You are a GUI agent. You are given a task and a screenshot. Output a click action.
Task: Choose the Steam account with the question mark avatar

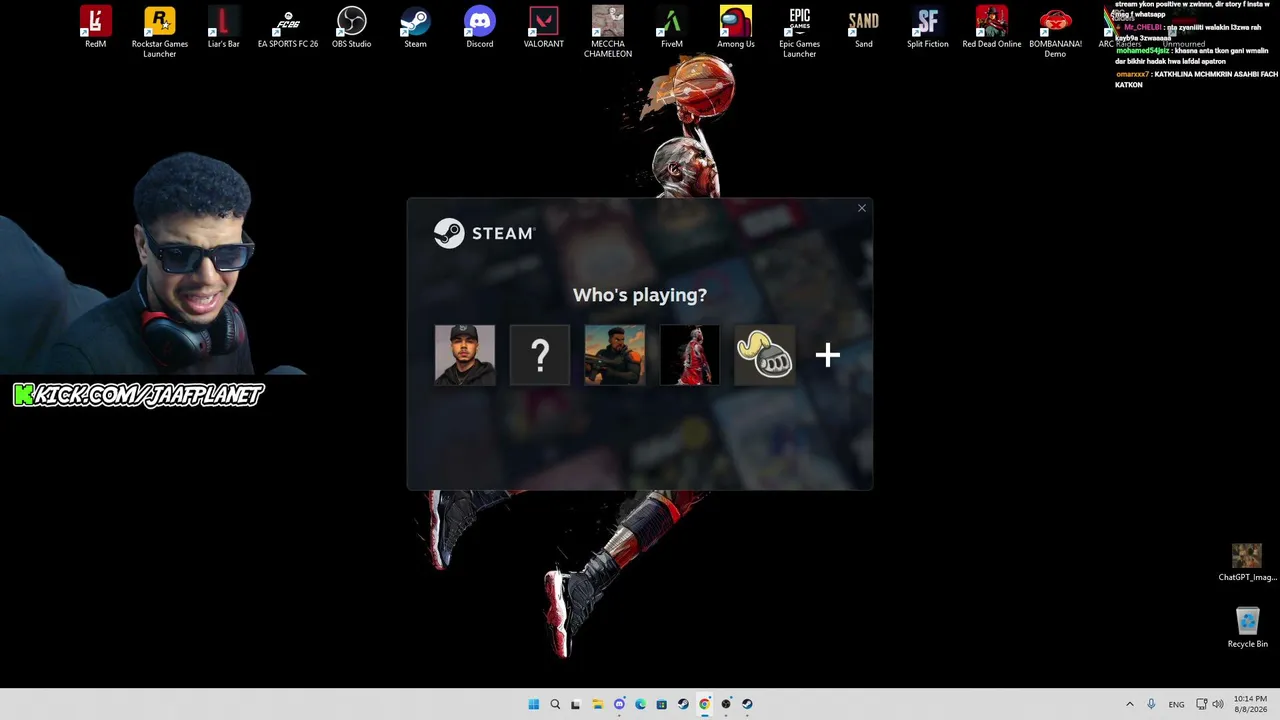[x=540, y=355]
